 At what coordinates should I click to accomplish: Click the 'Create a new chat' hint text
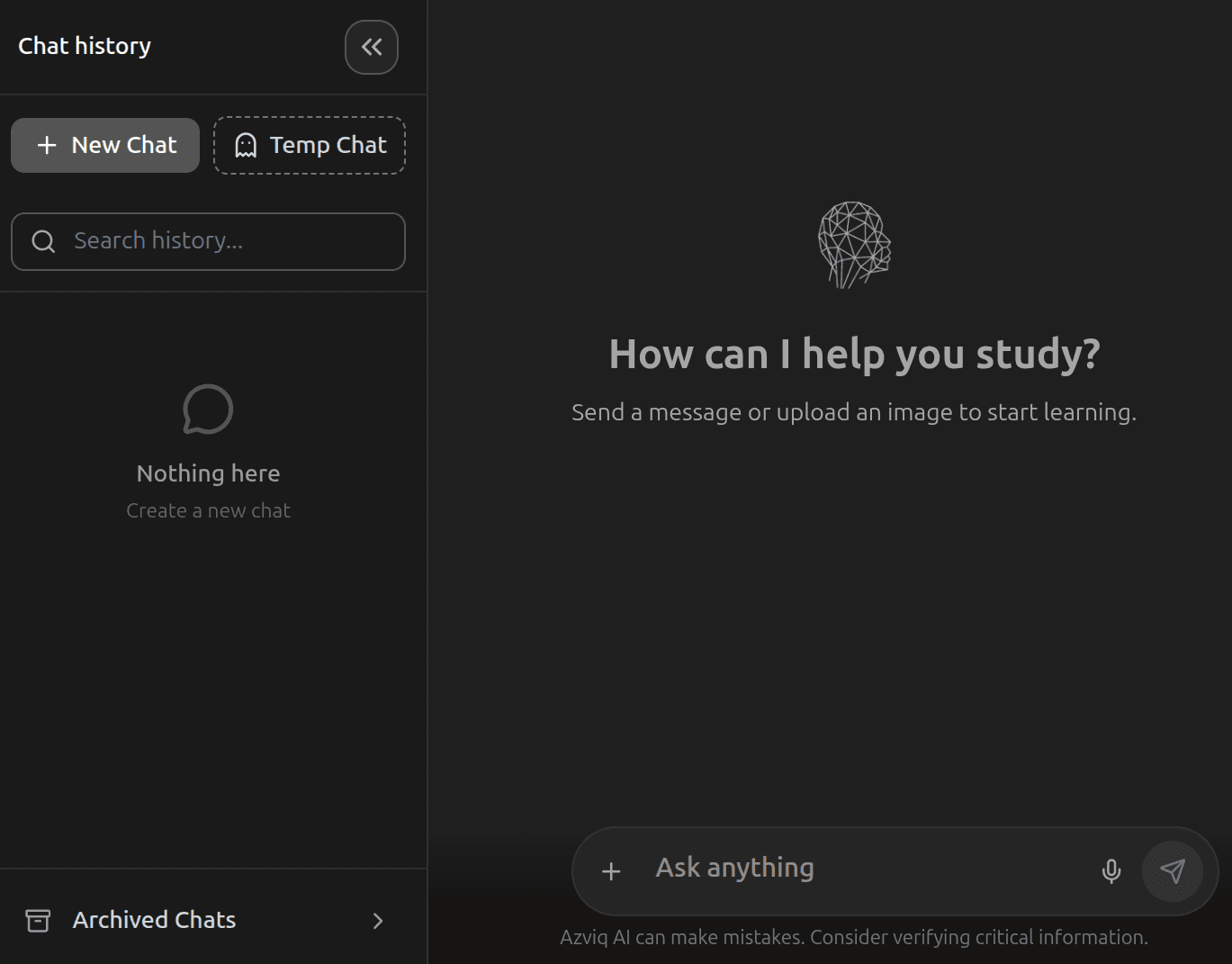pos(208,510)
